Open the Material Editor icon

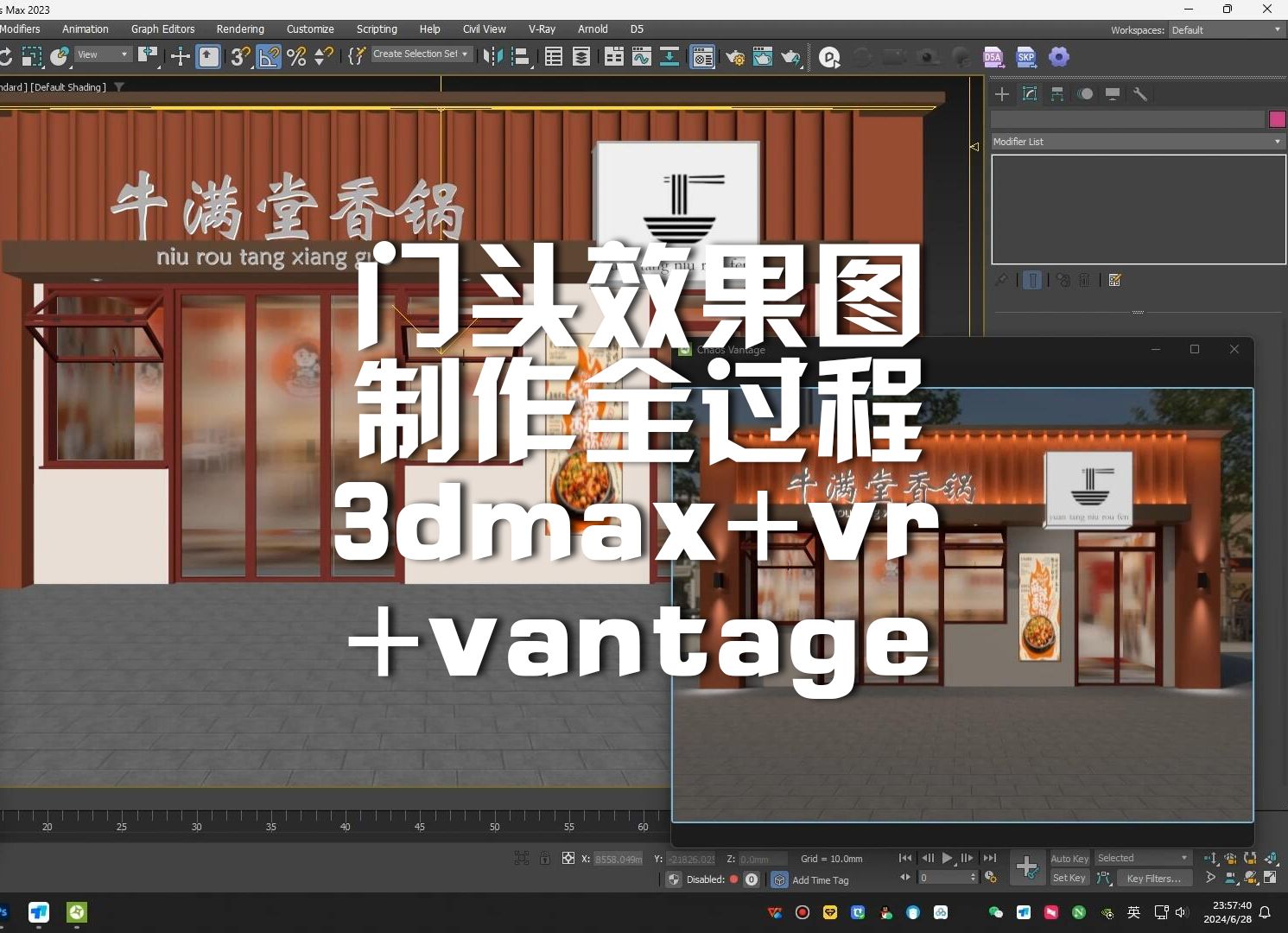coord(702,57)
